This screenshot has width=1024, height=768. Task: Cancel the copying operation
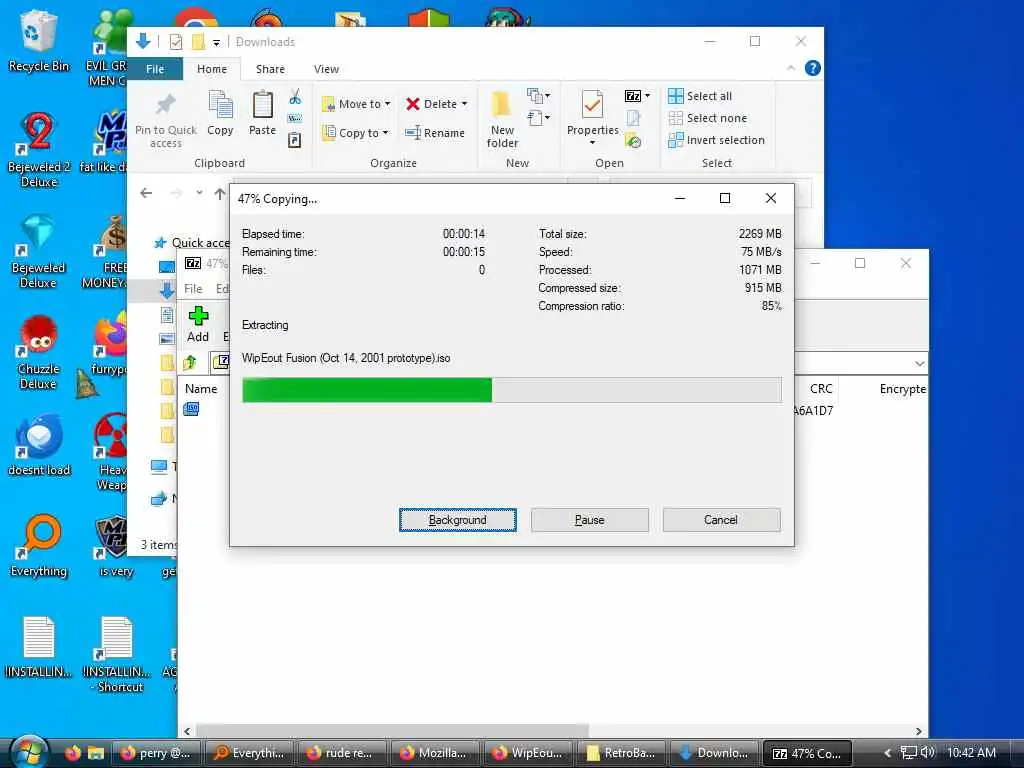tap(721, 520)
